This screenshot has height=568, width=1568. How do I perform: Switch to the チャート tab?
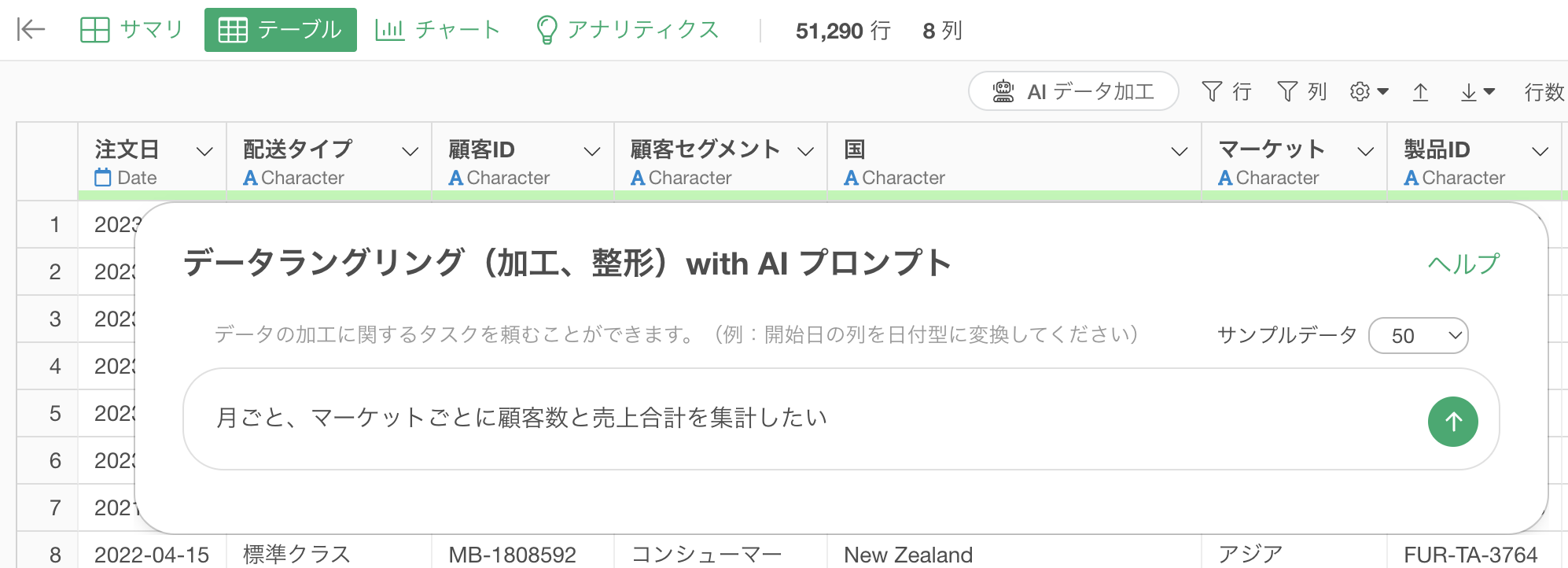(438, 30)
